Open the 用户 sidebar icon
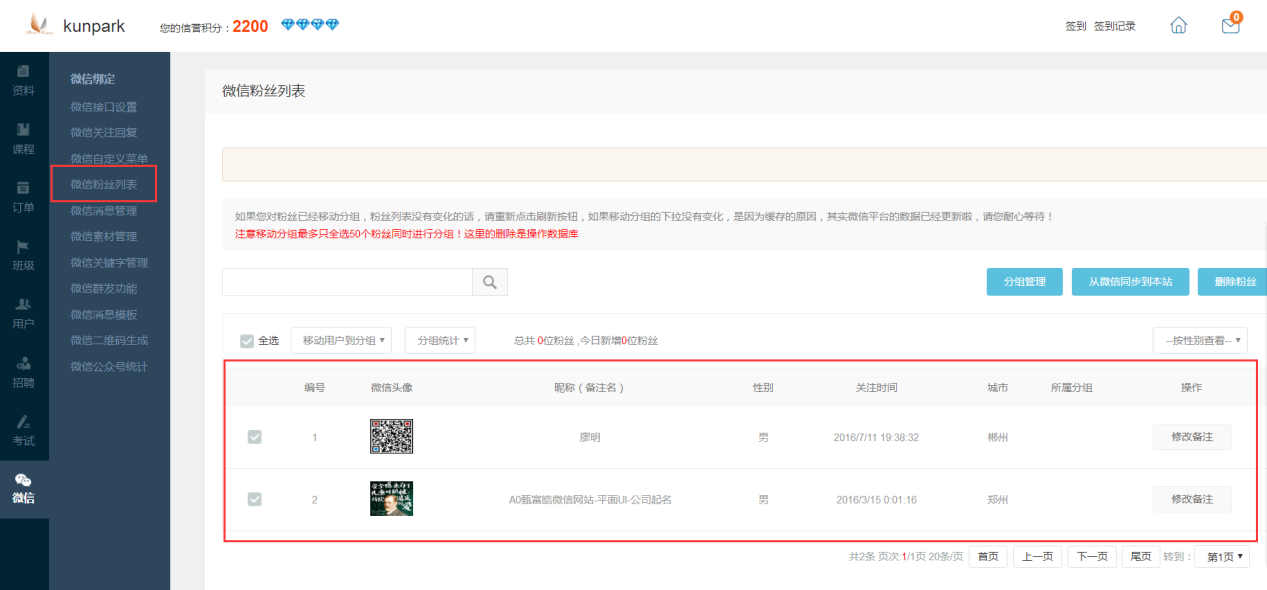This screenshot has width=1267, height=590. (23, 313)
